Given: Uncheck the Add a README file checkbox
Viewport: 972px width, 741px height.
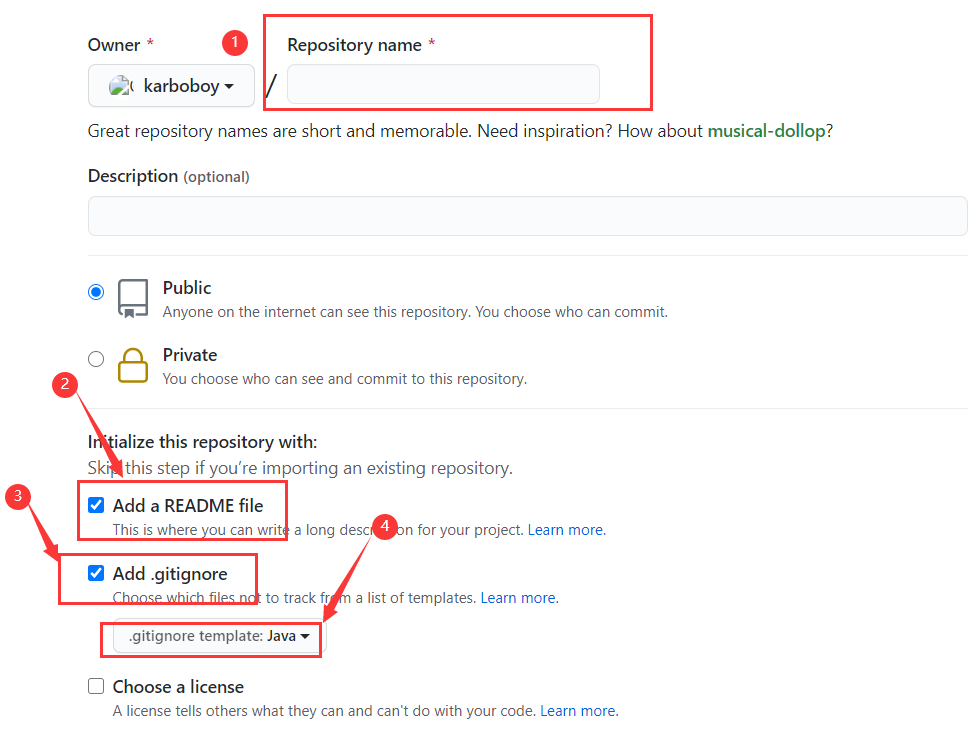Looking at the screenshot, I should tap(95, 505).
